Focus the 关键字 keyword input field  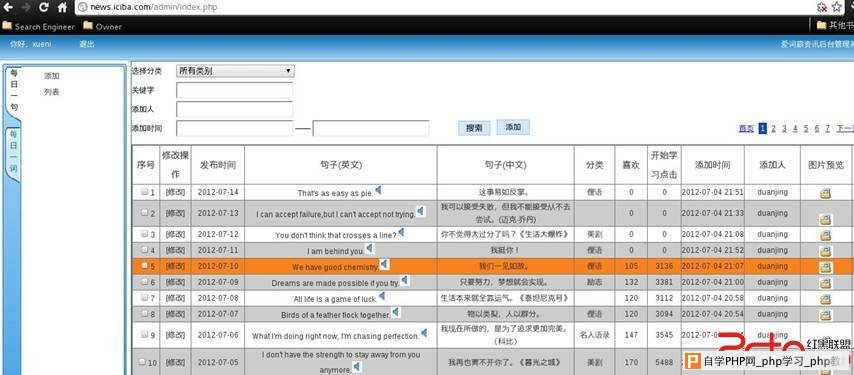[235, 90]
